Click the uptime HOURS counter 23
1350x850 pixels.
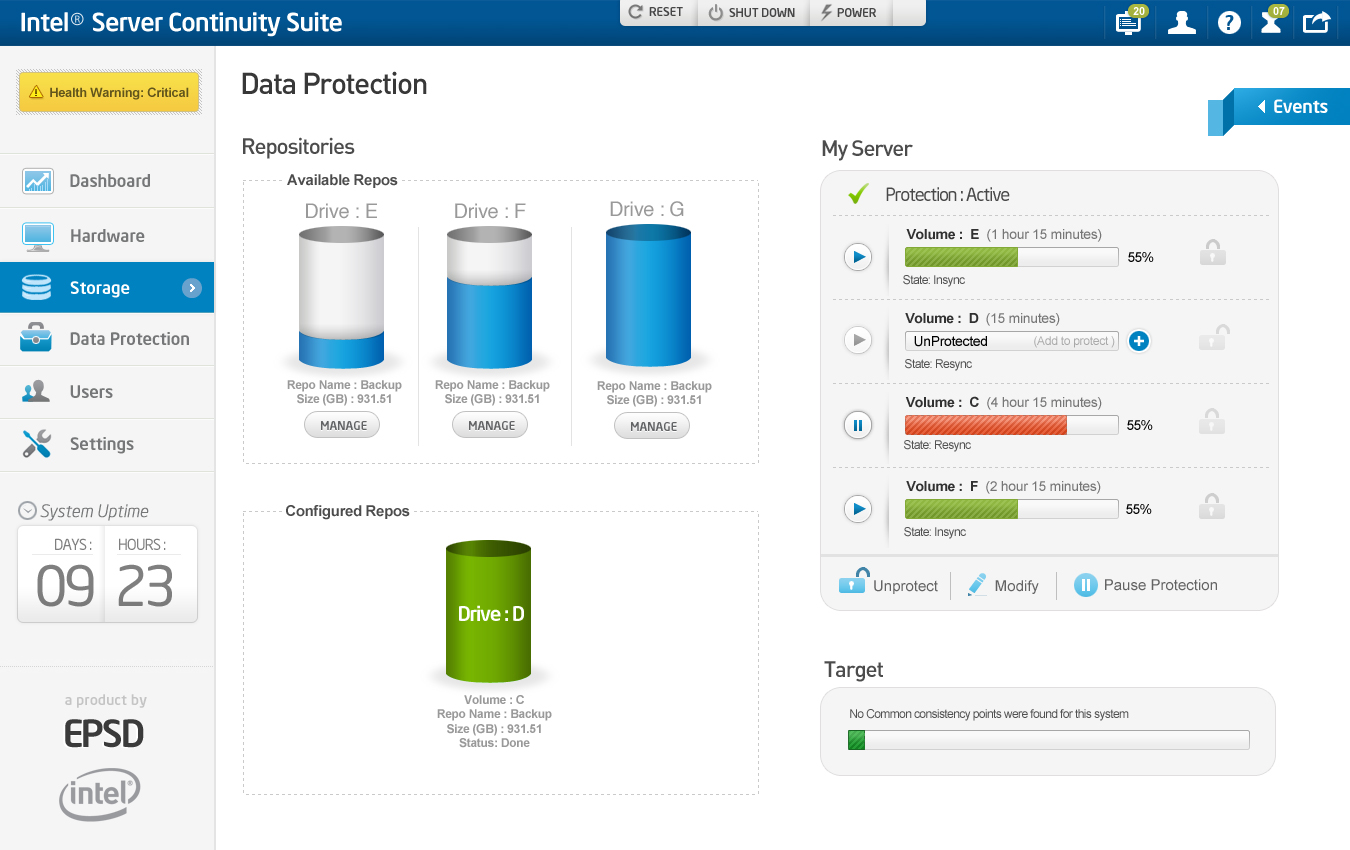145,586
